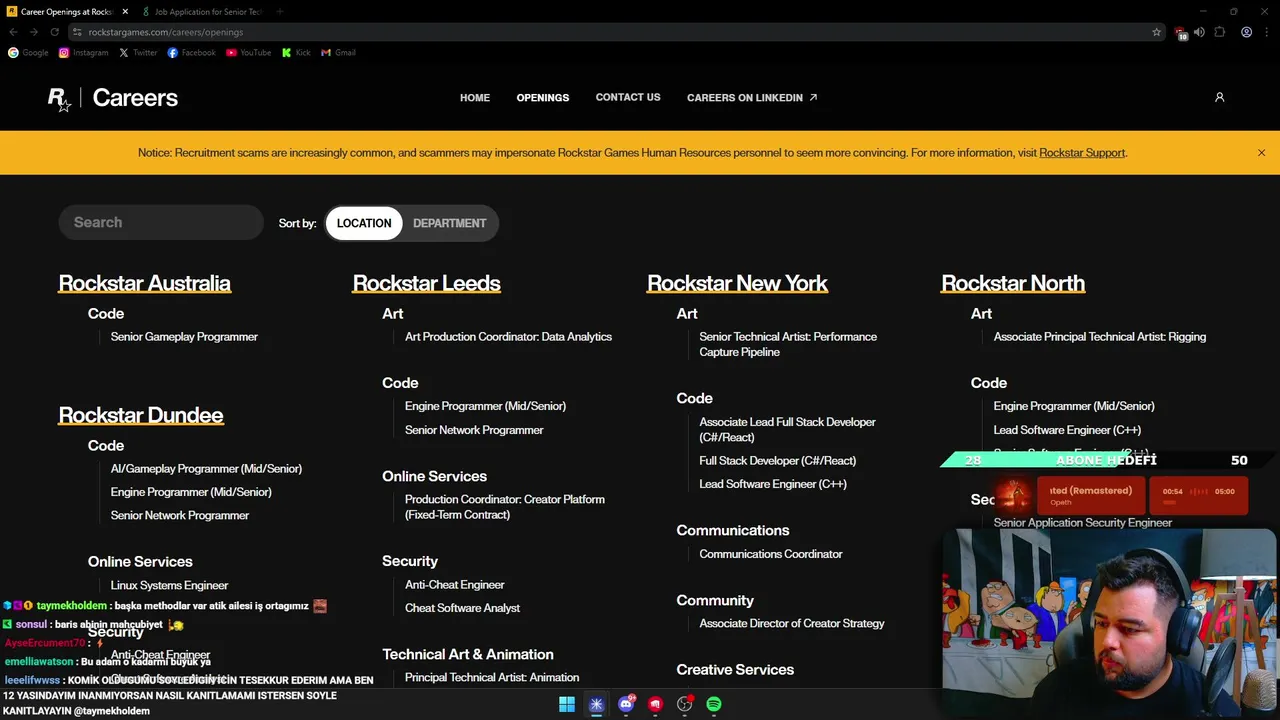1280x720 pixels.
Task: Open Senior Gameplay Programmer job in Australia
Action: [x=184, y=337]
